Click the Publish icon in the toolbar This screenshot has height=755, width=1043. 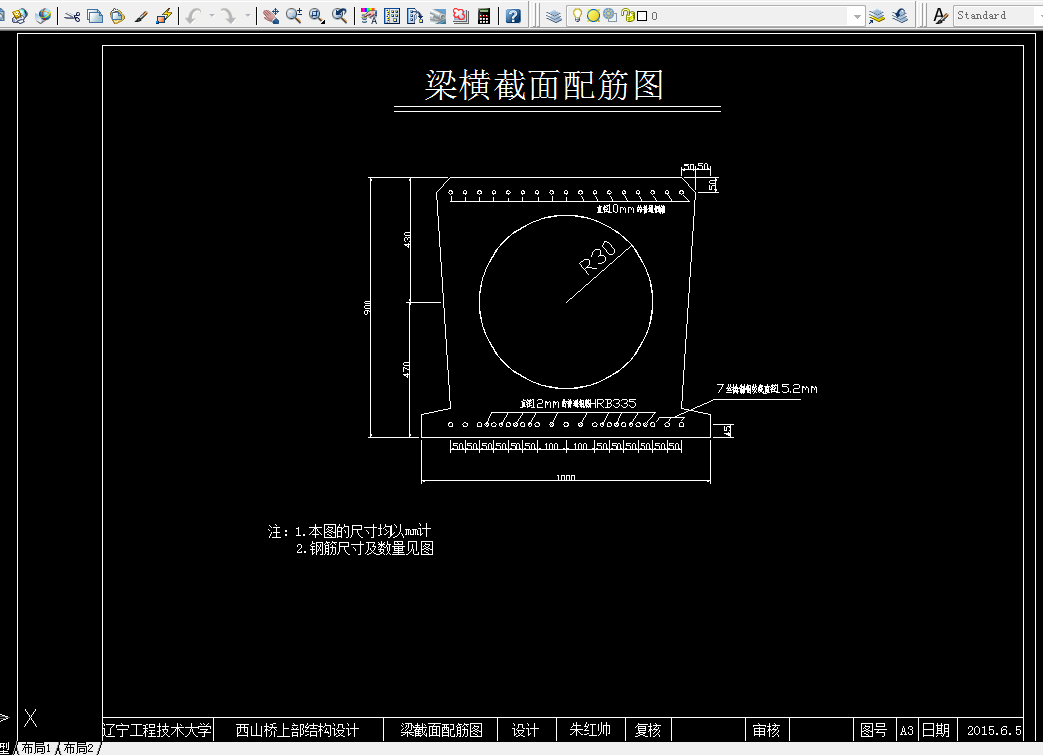(19, 15)
